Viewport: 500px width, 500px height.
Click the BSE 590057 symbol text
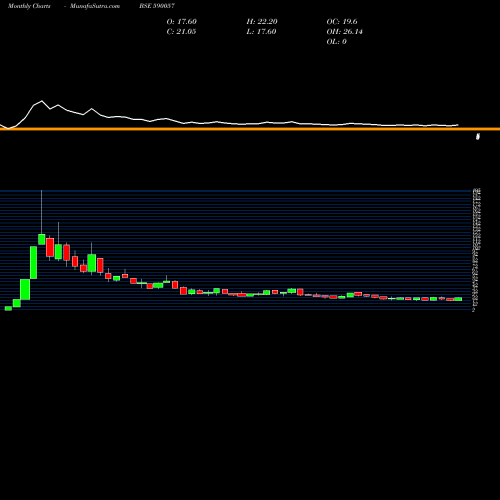pos(157,6)
